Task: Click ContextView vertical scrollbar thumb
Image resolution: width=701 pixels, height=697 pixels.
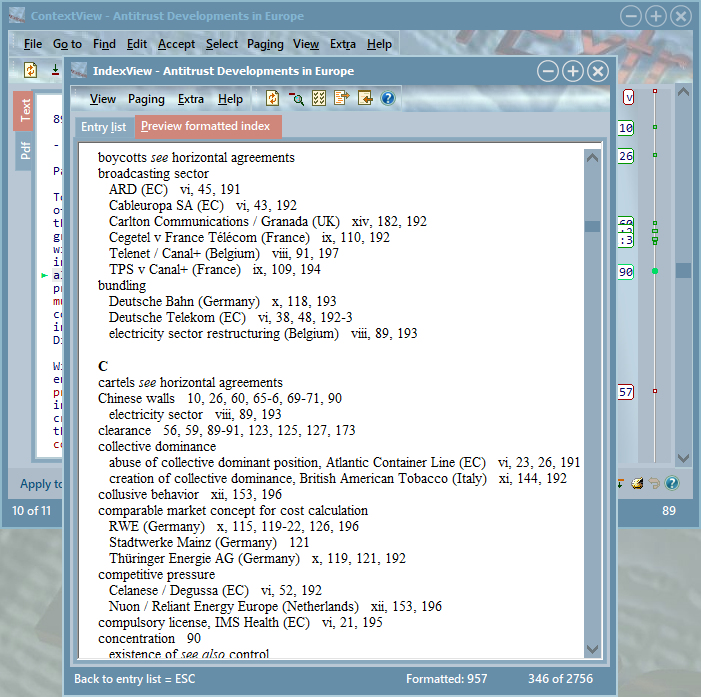Action: pyautogui.click(x=683, y=270)
